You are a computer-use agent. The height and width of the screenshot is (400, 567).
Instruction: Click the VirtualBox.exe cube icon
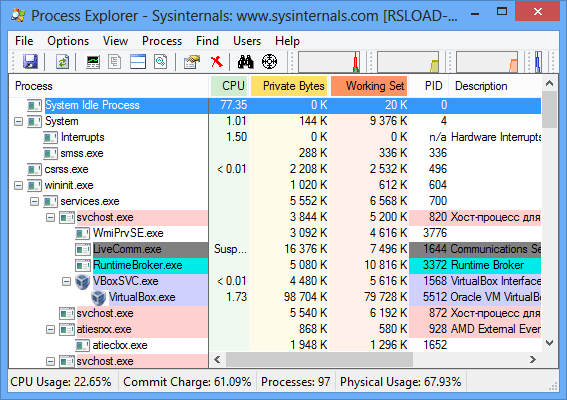click(98, 297)
